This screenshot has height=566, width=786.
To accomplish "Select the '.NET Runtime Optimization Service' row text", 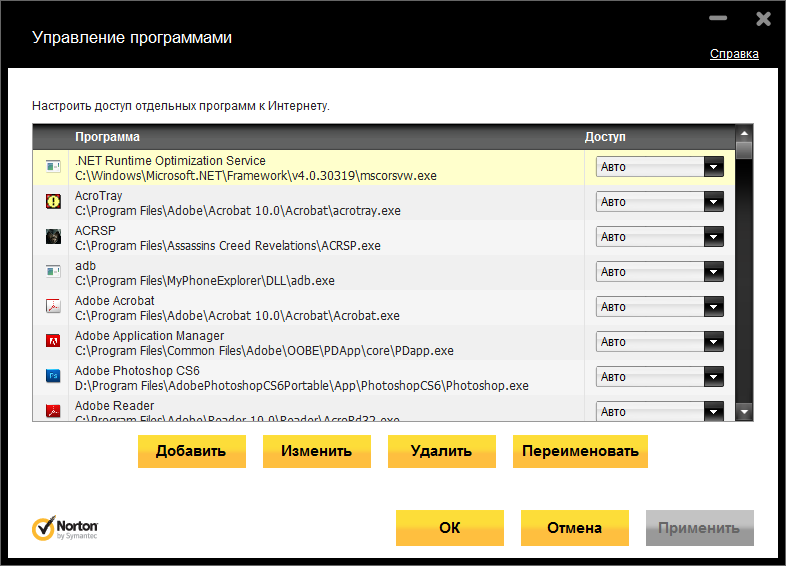I will click(x=170, y=160).
